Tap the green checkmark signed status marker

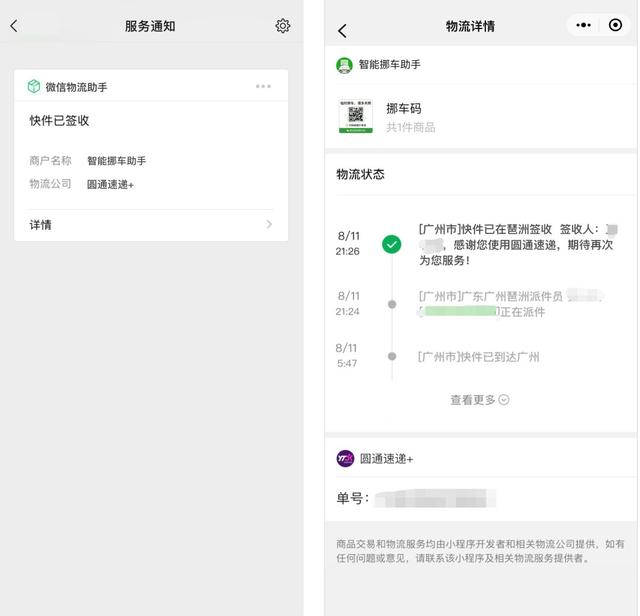click(x=391, y=244)
